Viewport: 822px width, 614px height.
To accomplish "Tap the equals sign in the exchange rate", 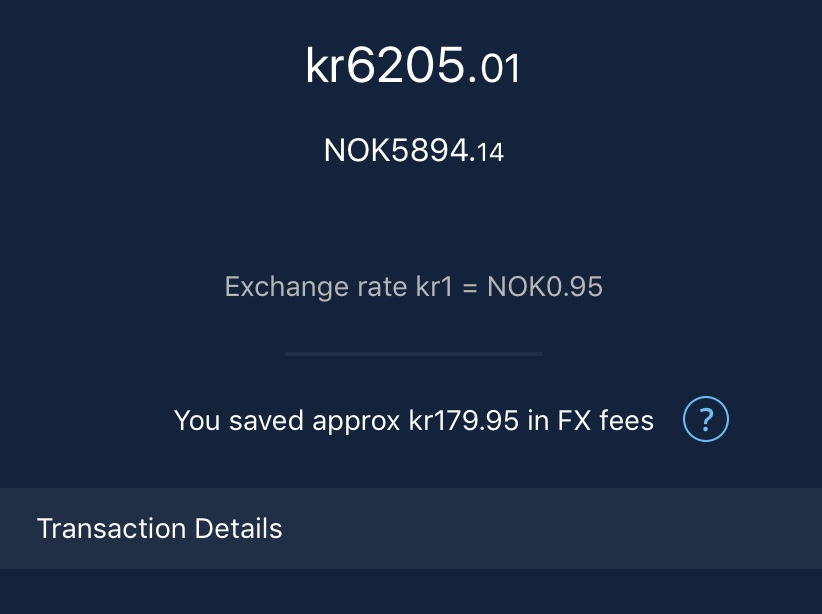I will click(471, 289).
